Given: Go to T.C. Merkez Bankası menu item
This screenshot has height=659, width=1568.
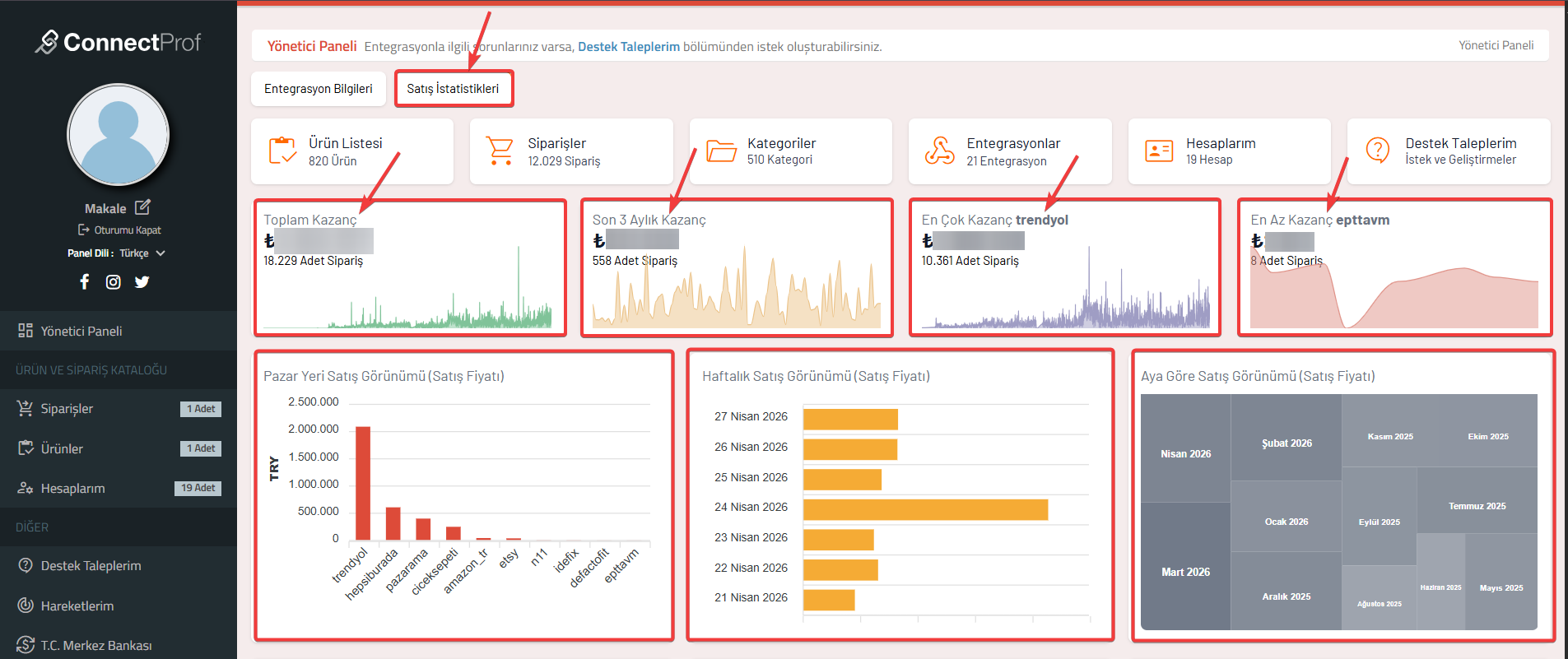Looking at the screenshot, I should point(96,645).
